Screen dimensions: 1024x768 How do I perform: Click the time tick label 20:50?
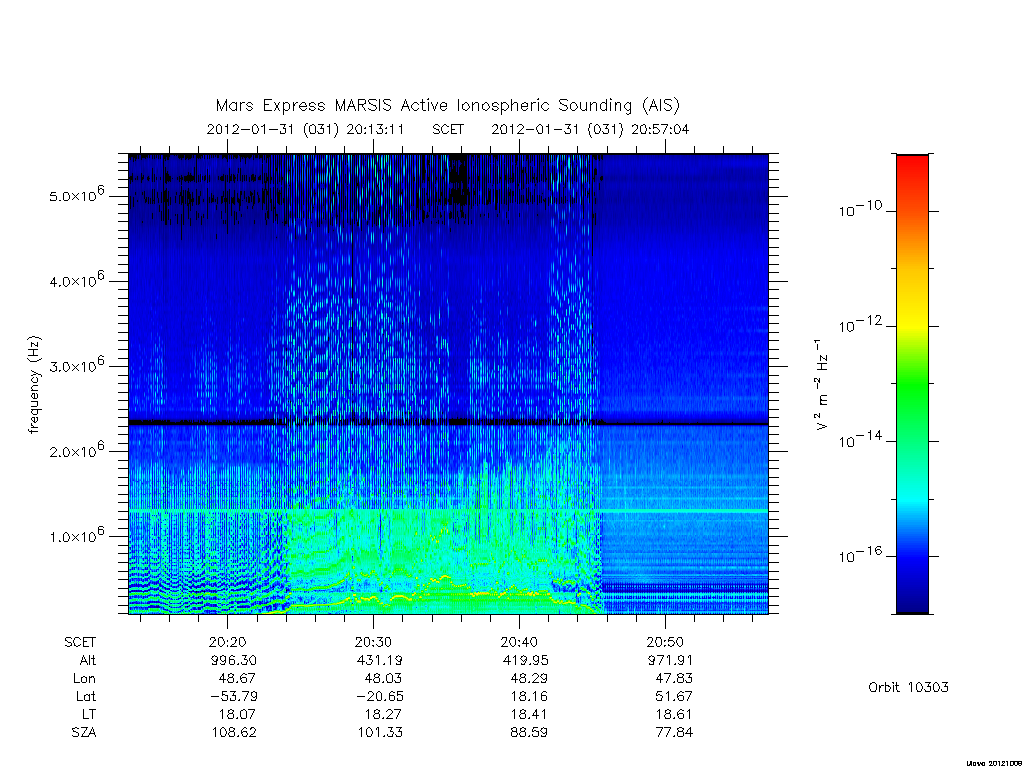click(x=665, y=643)
